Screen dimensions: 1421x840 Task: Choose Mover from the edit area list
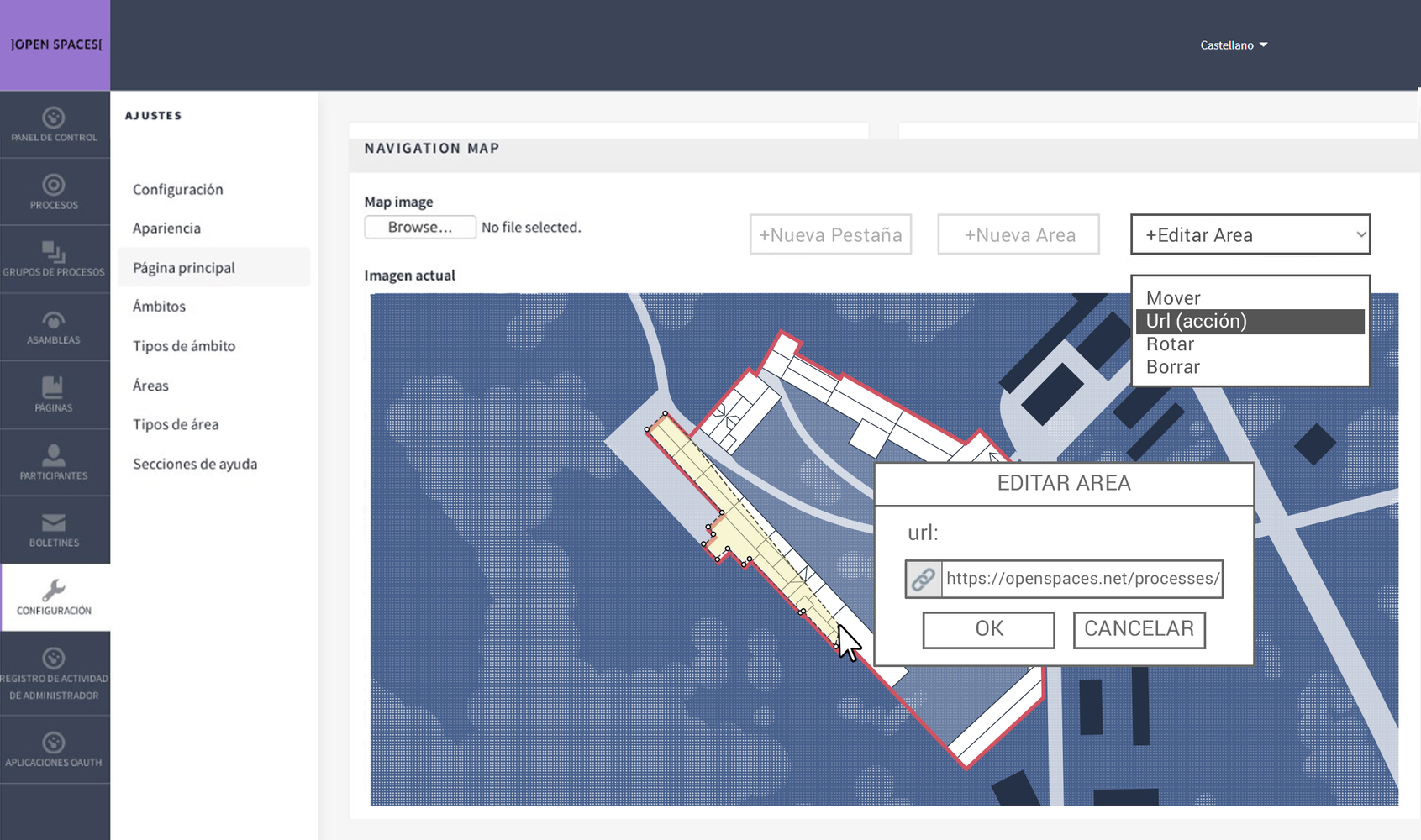pos(1173,298)
